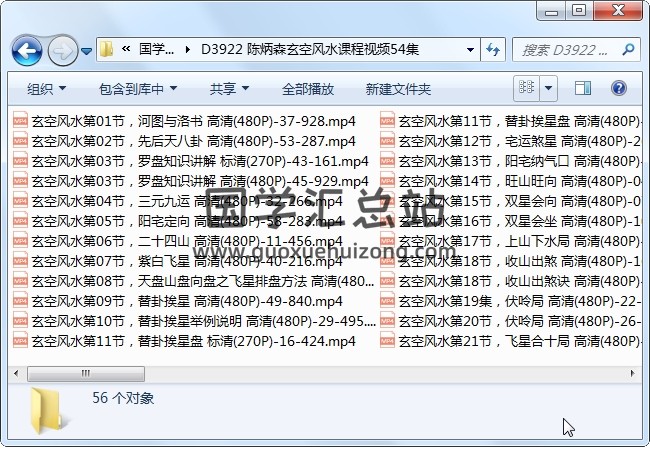Open the 共享 menu
The height and width of the screenshot is (450, 650).
(x=229, y=89)
